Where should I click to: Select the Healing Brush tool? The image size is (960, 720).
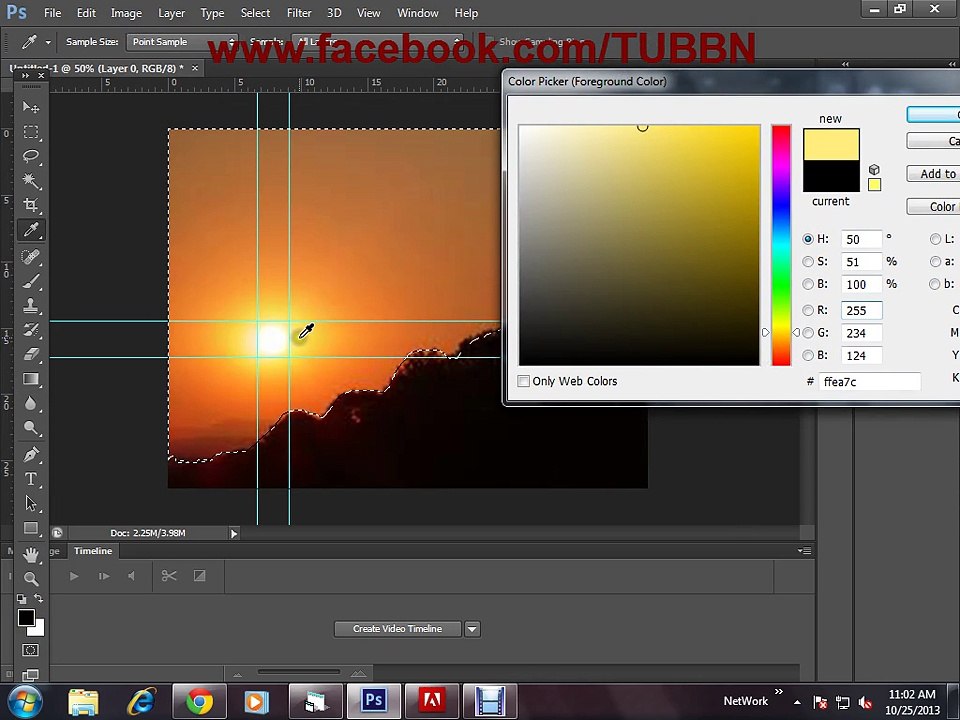coord(31,256)
